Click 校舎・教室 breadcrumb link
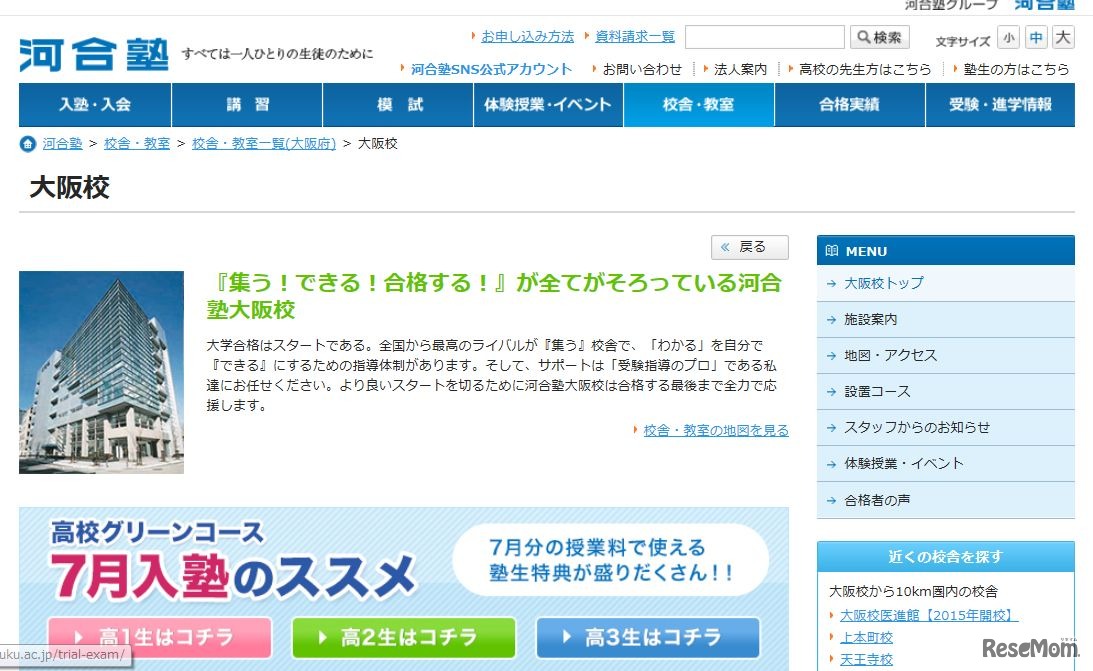1093x671 pixels. pyautogui.click(x=137, y=144)
